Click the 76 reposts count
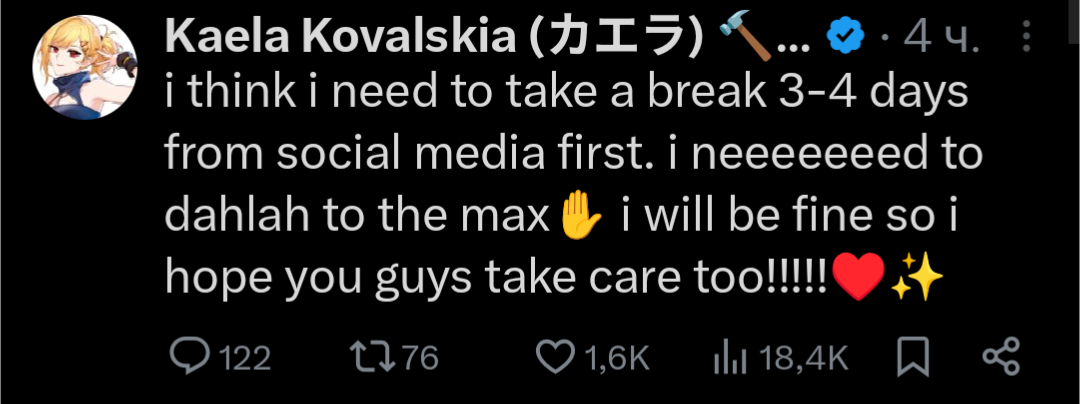 (x=420, y=358)
